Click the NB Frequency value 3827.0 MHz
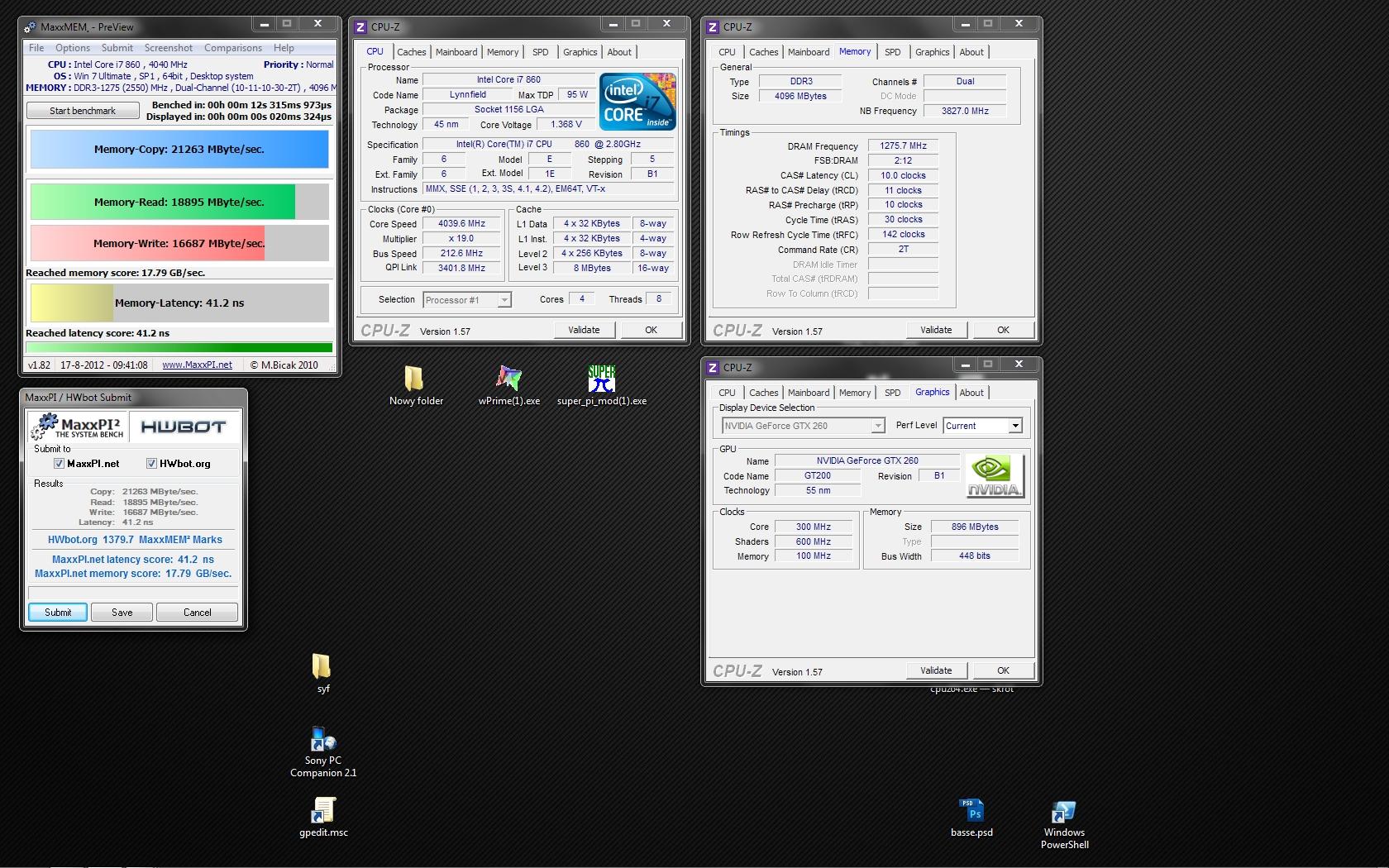This screenshot has width=1389, height=868. [x=965, y=111]
